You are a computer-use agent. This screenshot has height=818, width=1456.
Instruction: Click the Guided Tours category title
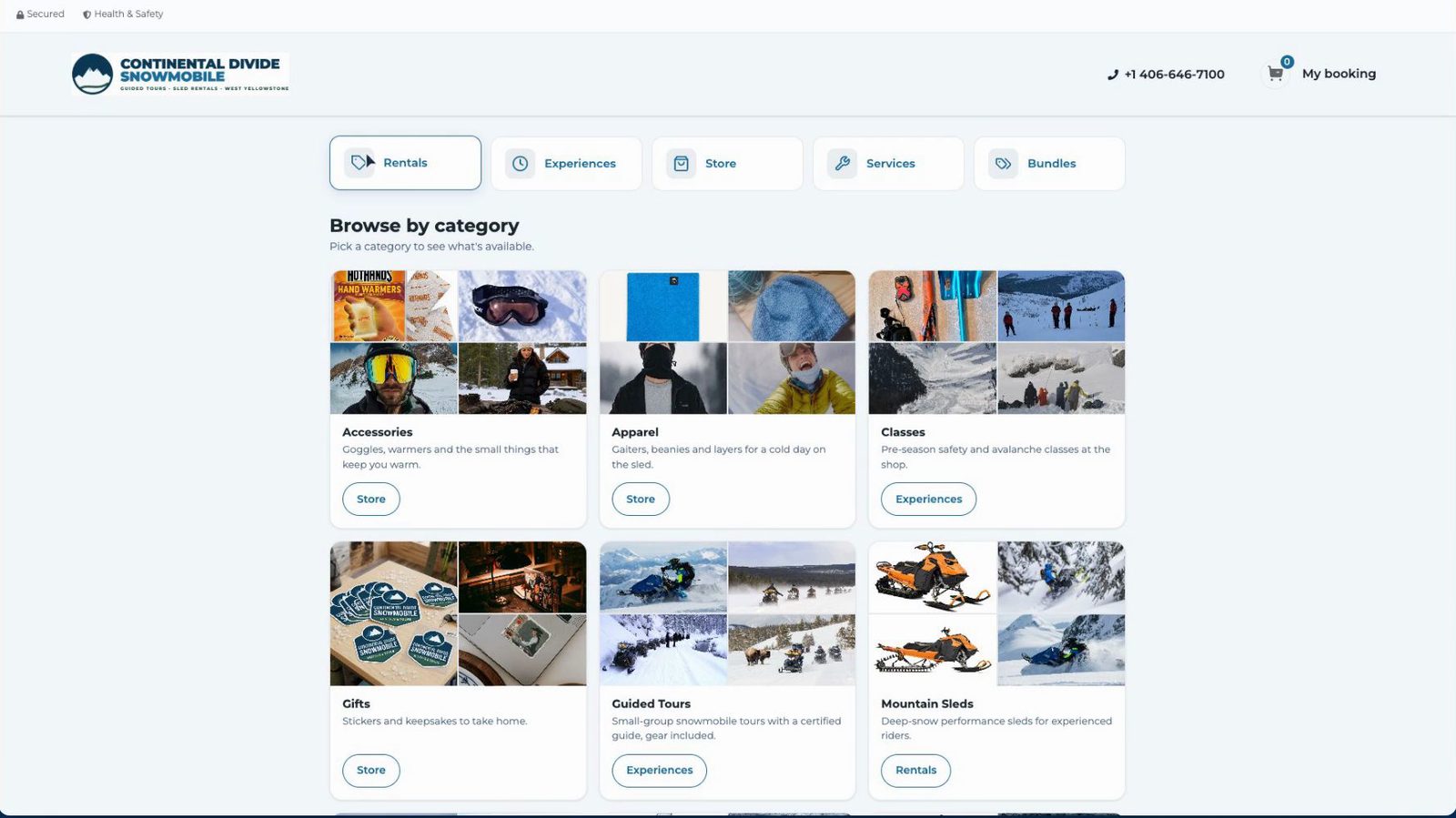pyautogui.click(x=651, y=703)
